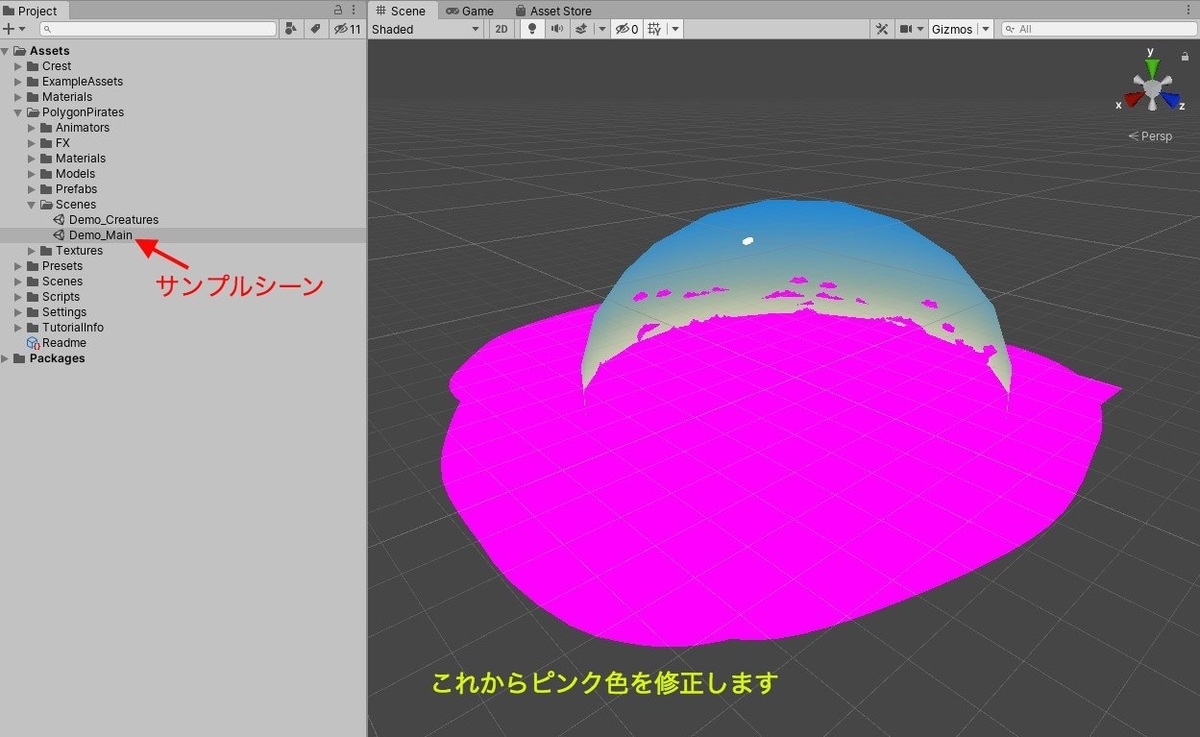Open dropdown arrow beside Create plus
The image size is (1200, 737).
(22, 29)
